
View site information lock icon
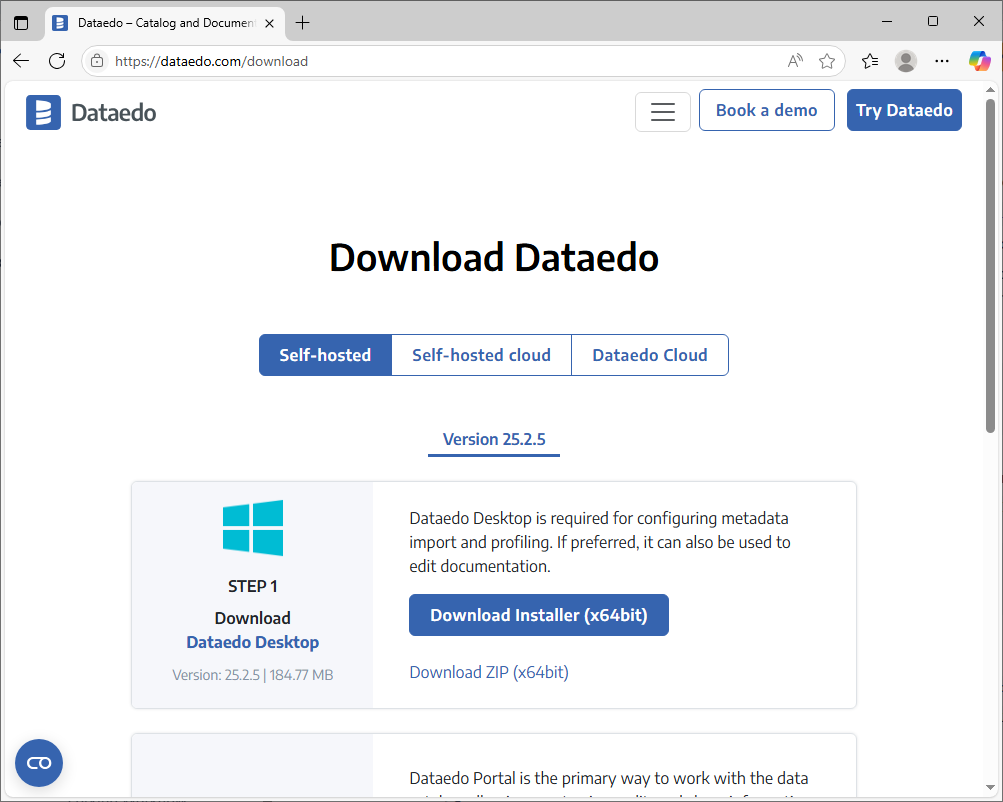pyautogui.click(x=97, y=61)
